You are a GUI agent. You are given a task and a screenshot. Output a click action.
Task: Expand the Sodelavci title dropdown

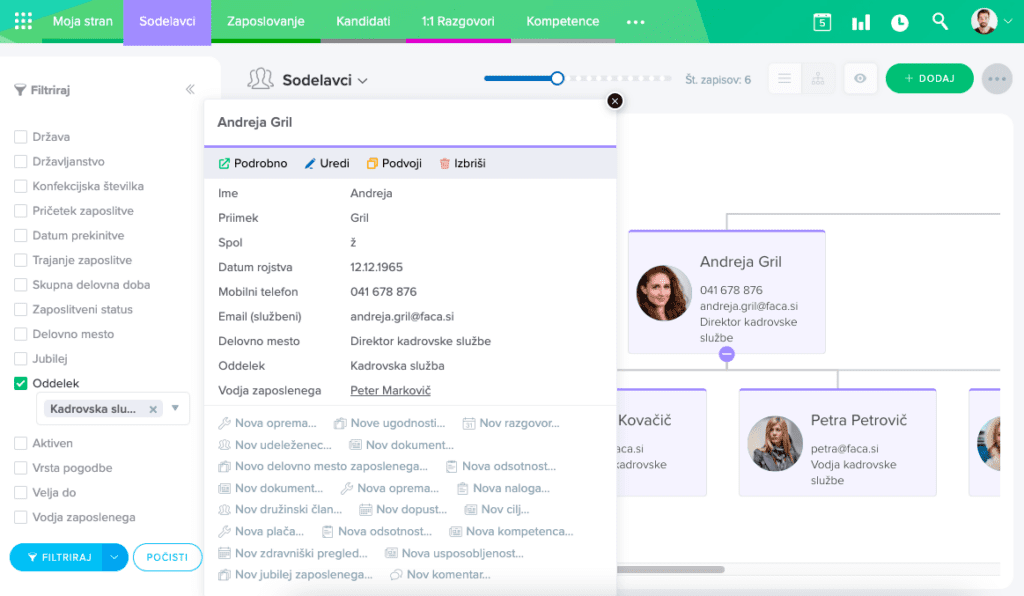click(x=363, y=81)
